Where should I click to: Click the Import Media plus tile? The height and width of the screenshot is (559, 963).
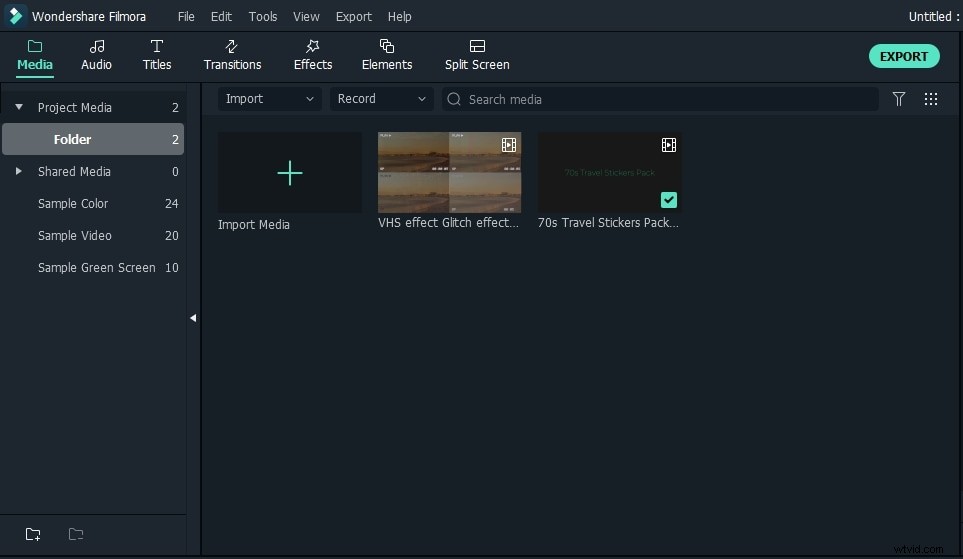pyautogui.click(x=290, y=173)
